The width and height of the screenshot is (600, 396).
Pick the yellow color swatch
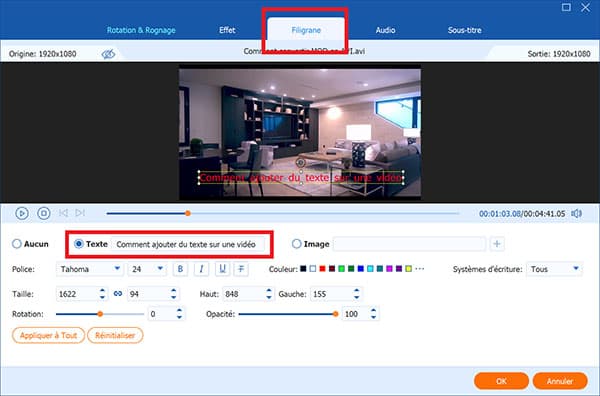pos(408,269)
